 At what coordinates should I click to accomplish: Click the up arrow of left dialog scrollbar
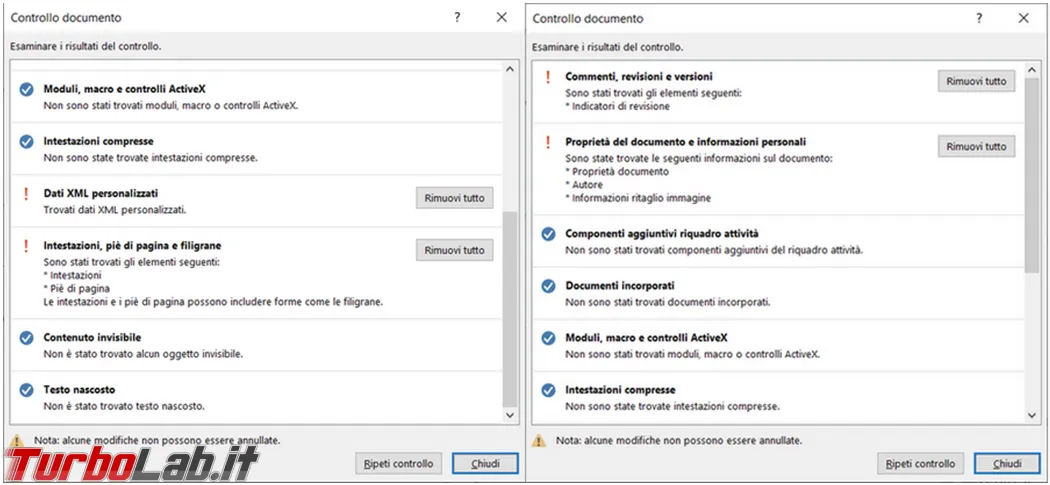click(510, 69)
